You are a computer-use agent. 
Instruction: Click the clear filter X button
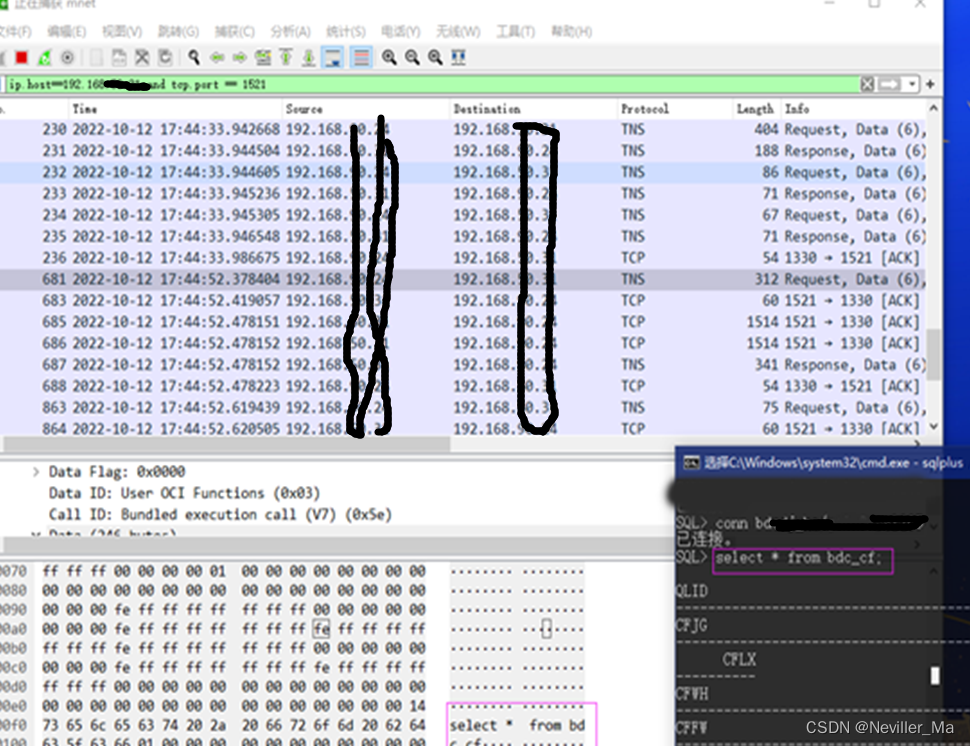coord(866,84)
